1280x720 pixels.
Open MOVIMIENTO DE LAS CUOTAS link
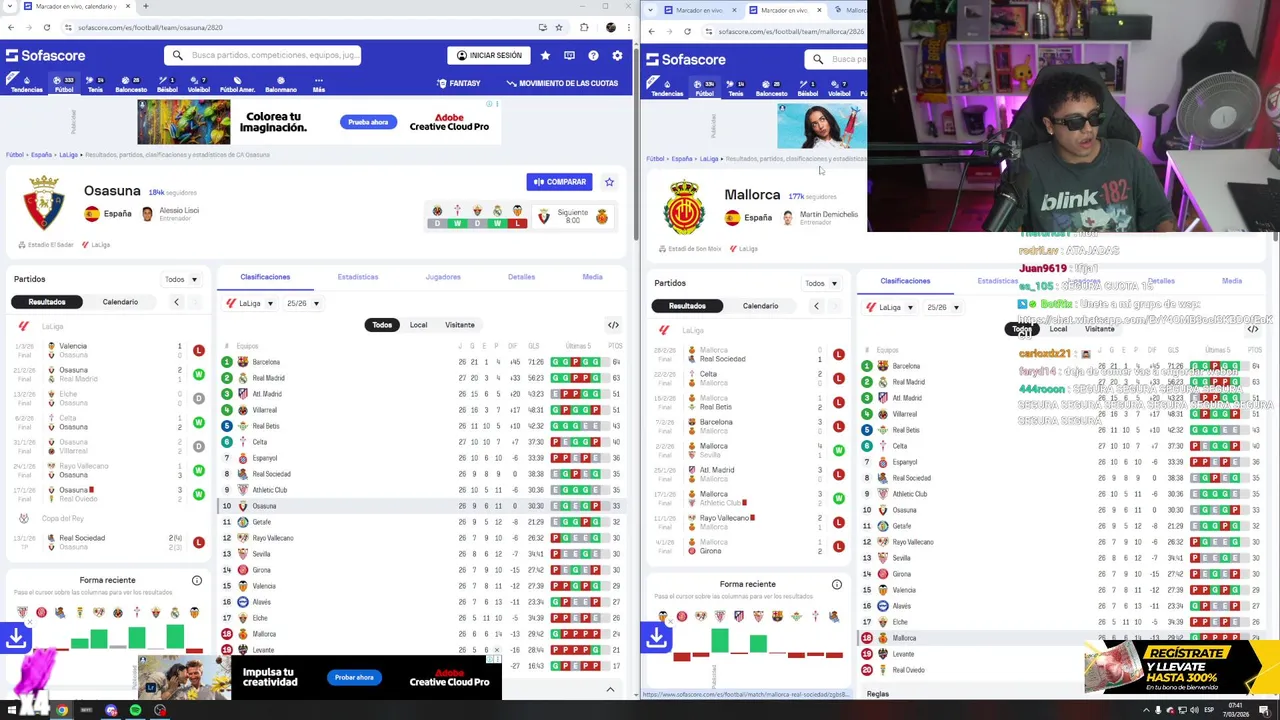(562, 84)
